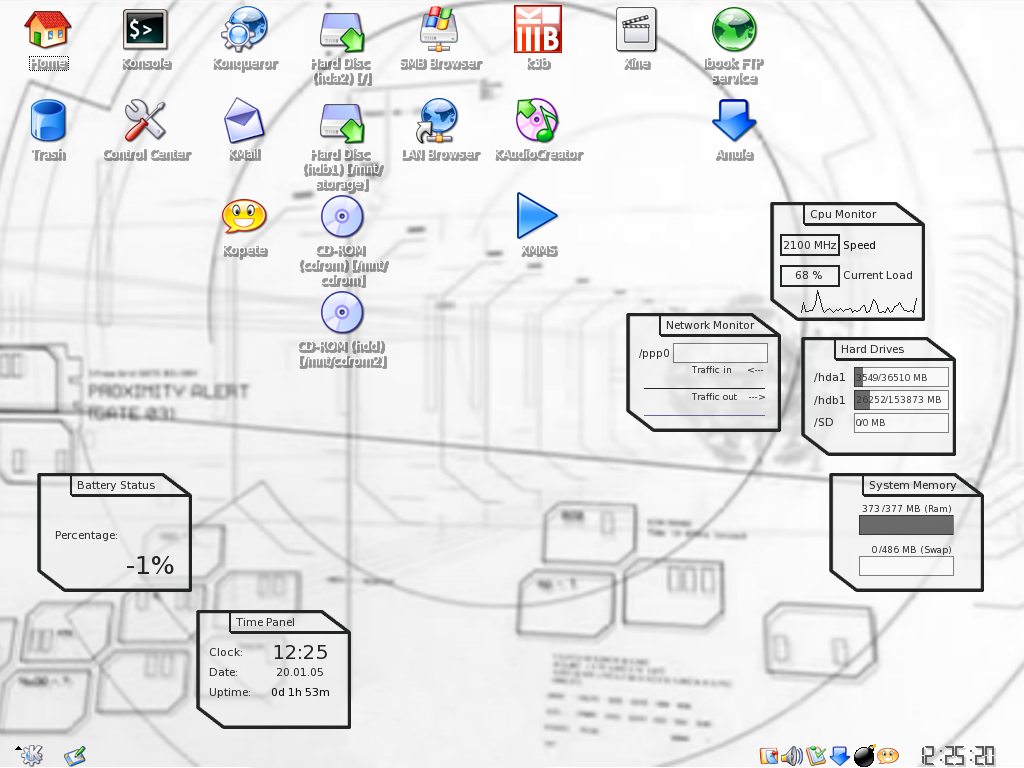Launch Konsole from the desktop

click(145, 29)
